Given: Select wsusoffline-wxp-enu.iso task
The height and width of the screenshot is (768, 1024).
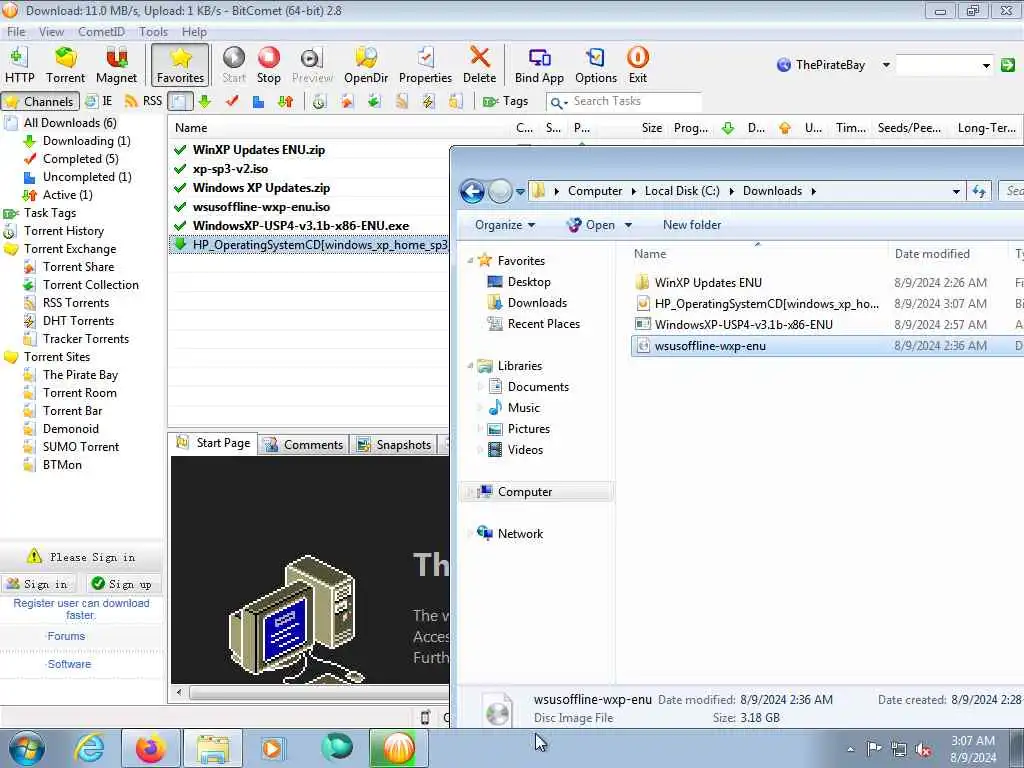Looking at the screenshot, I should click(261, 206).
